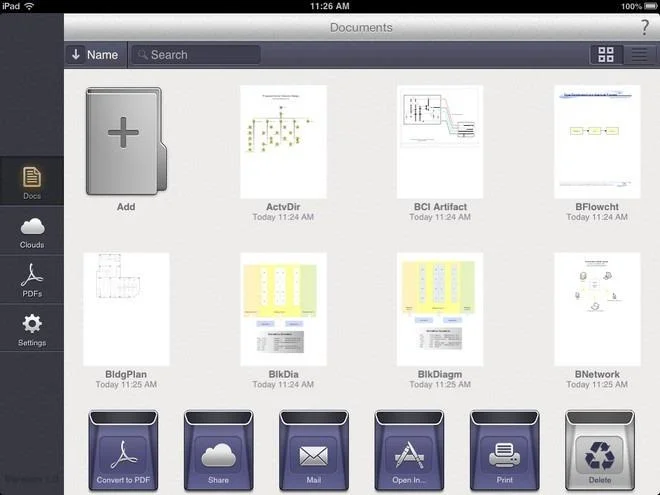This screenshot has width=660, height=495.
Task: Select the Docs sidebar tab
Action: [x=32, y=182]
